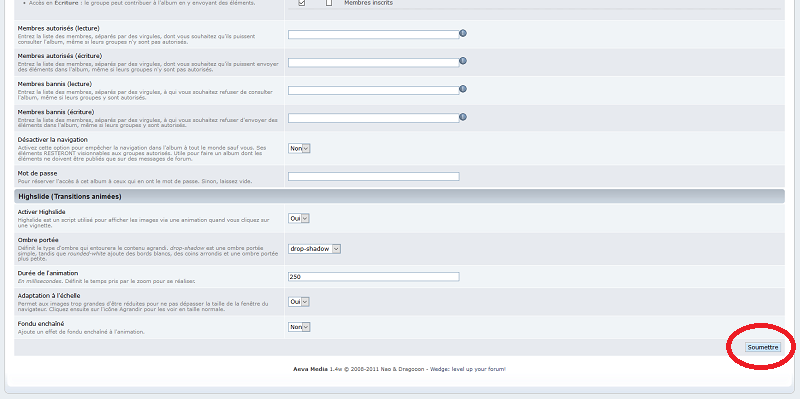Click the Highslide (Transitions animées) section header
The image size is (800, 399).
click(x=399, y=196)
